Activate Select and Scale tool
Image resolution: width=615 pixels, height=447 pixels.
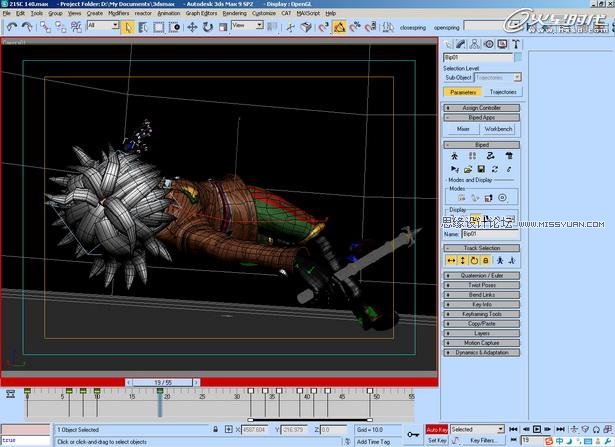(x=223, y=27)
